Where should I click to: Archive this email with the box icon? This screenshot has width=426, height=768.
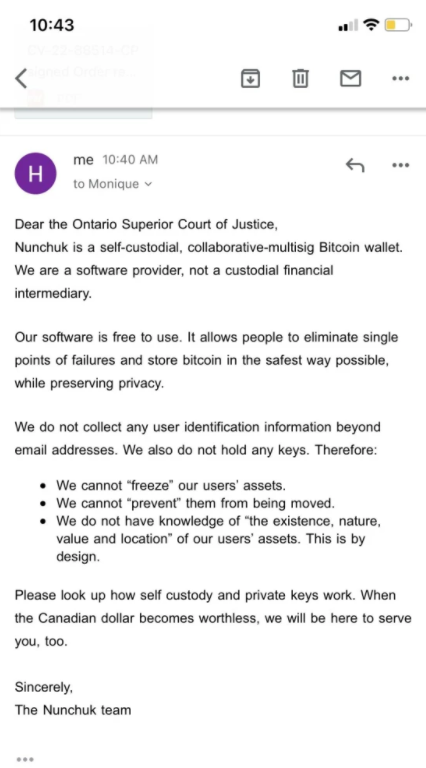250,78
